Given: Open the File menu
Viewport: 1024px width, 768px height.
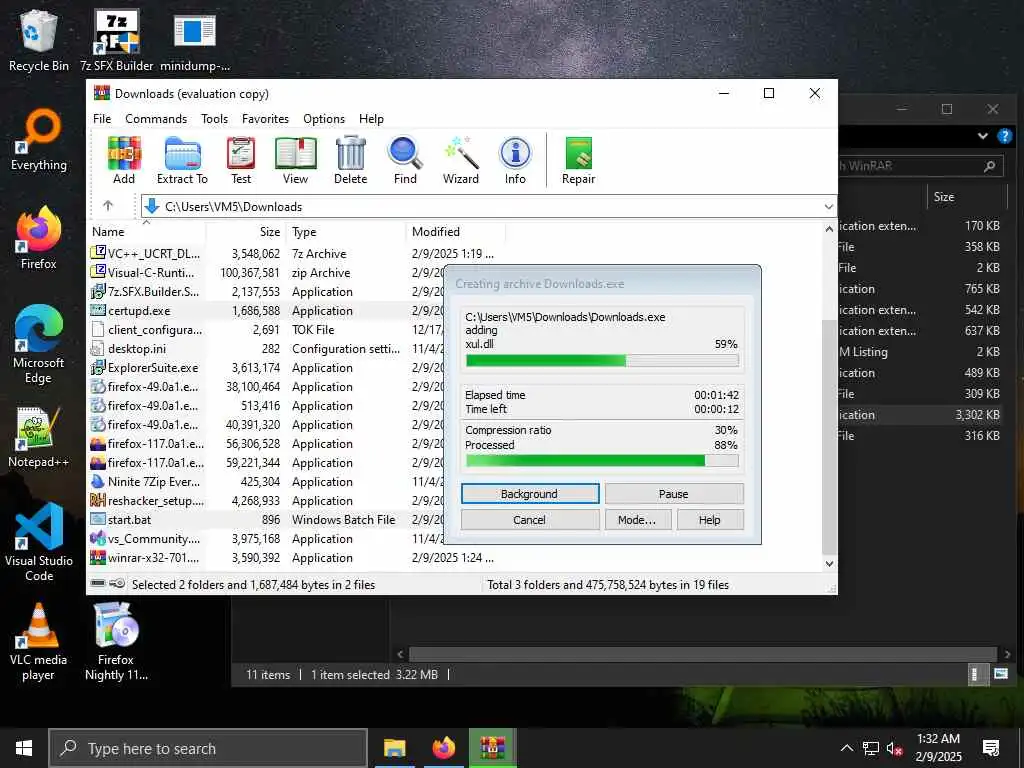Looking at the screenshot, I should [x=102, y=119].
